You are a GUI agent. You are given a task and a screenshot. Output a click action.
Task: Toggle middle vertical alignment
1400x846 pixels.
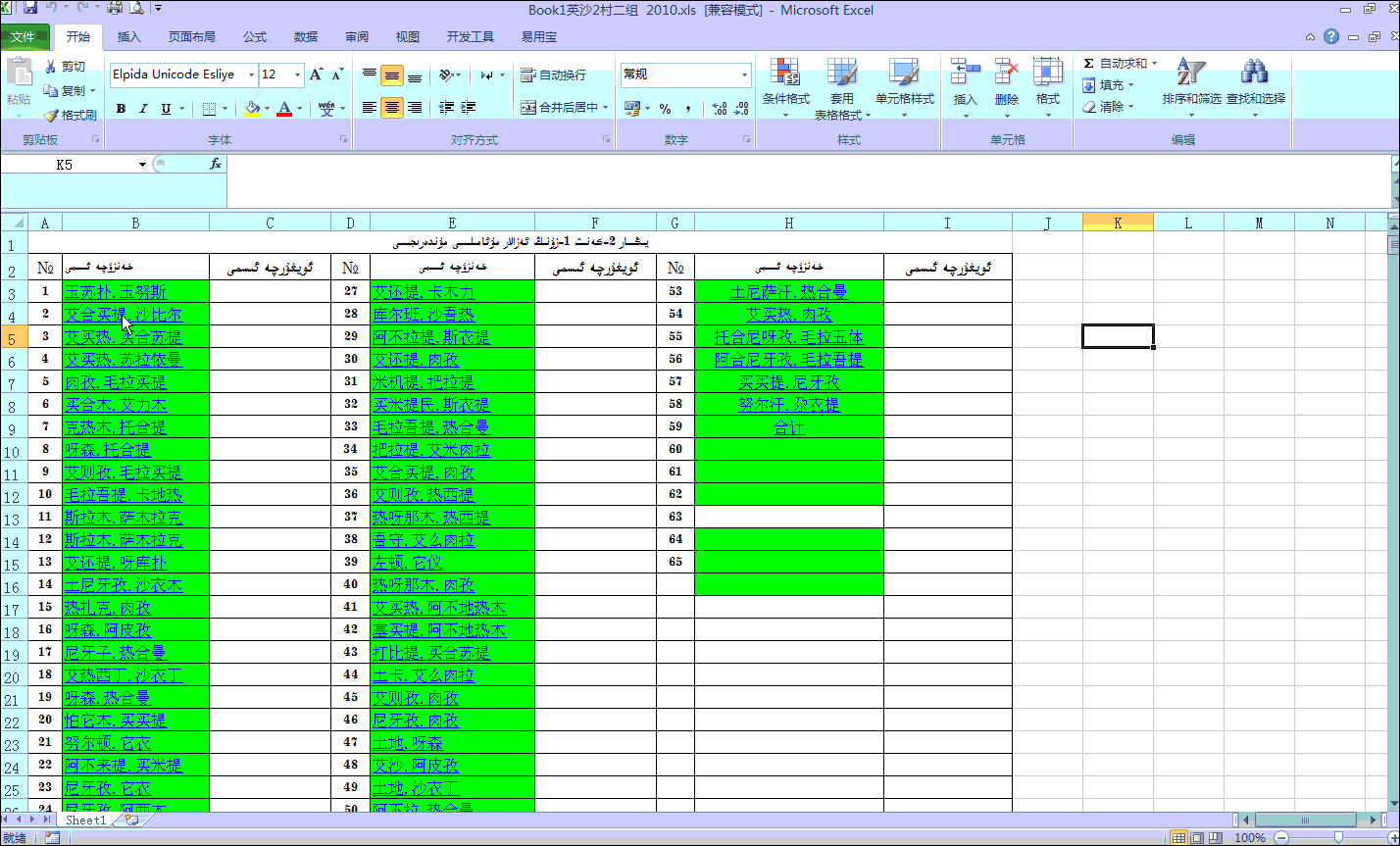click(x=392, y=75)
